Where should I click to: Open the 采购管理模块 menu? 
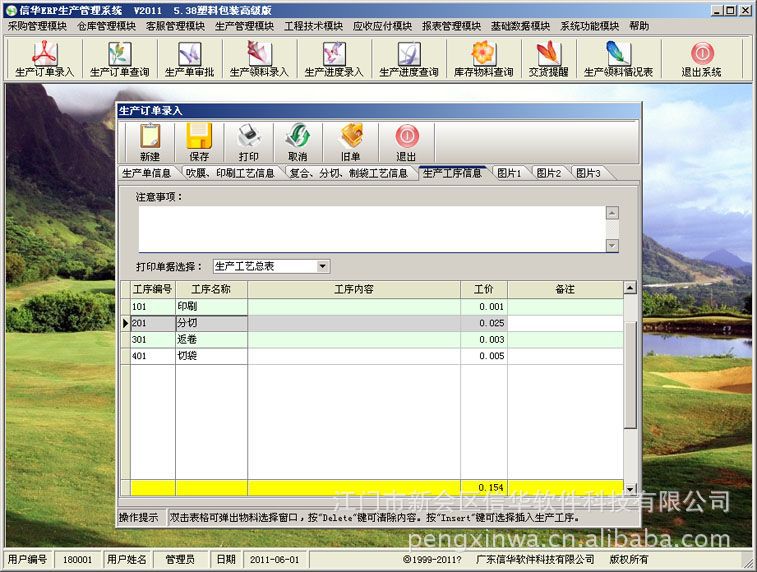[37, 26]
